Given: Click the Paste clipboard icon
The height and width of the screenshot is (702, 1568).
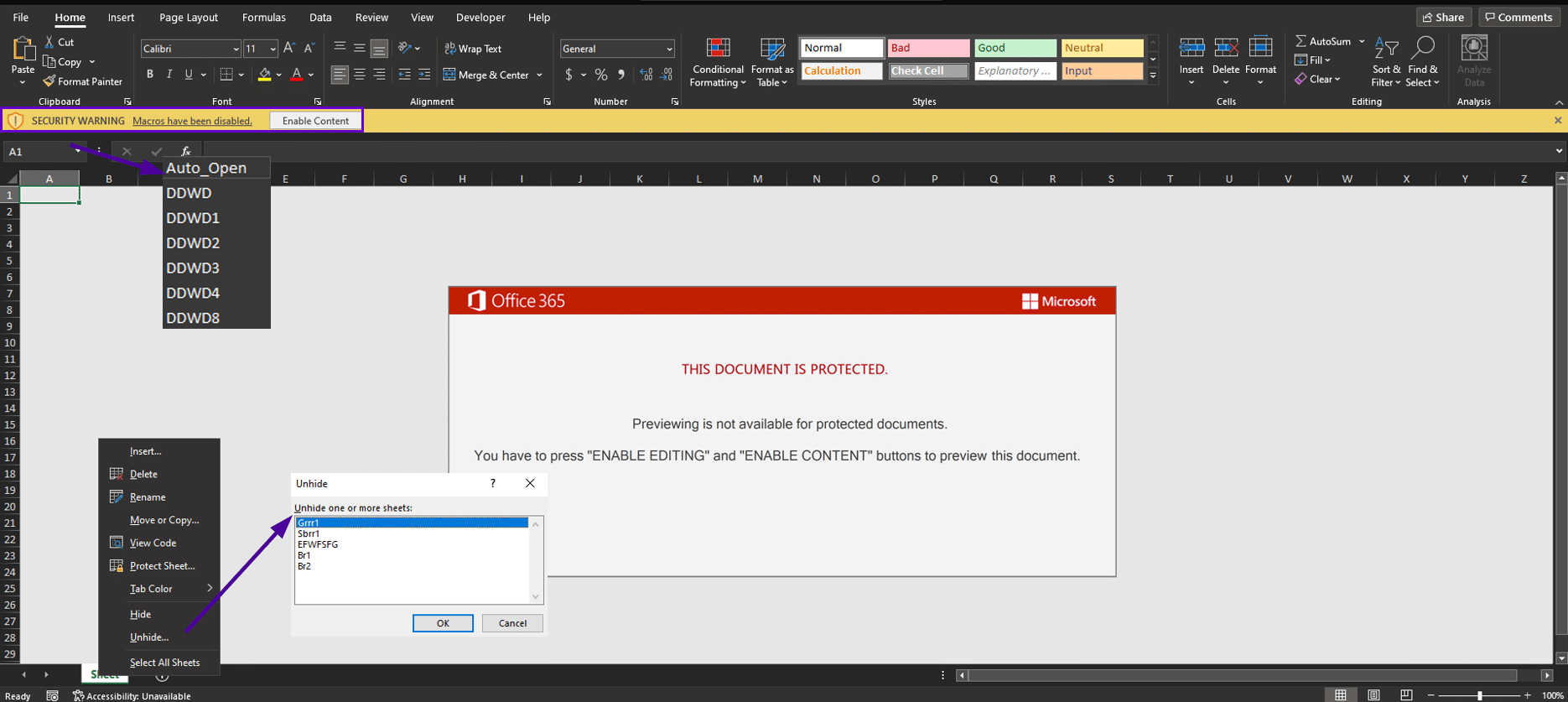Looking at the screenshot, I should [23, 49].
